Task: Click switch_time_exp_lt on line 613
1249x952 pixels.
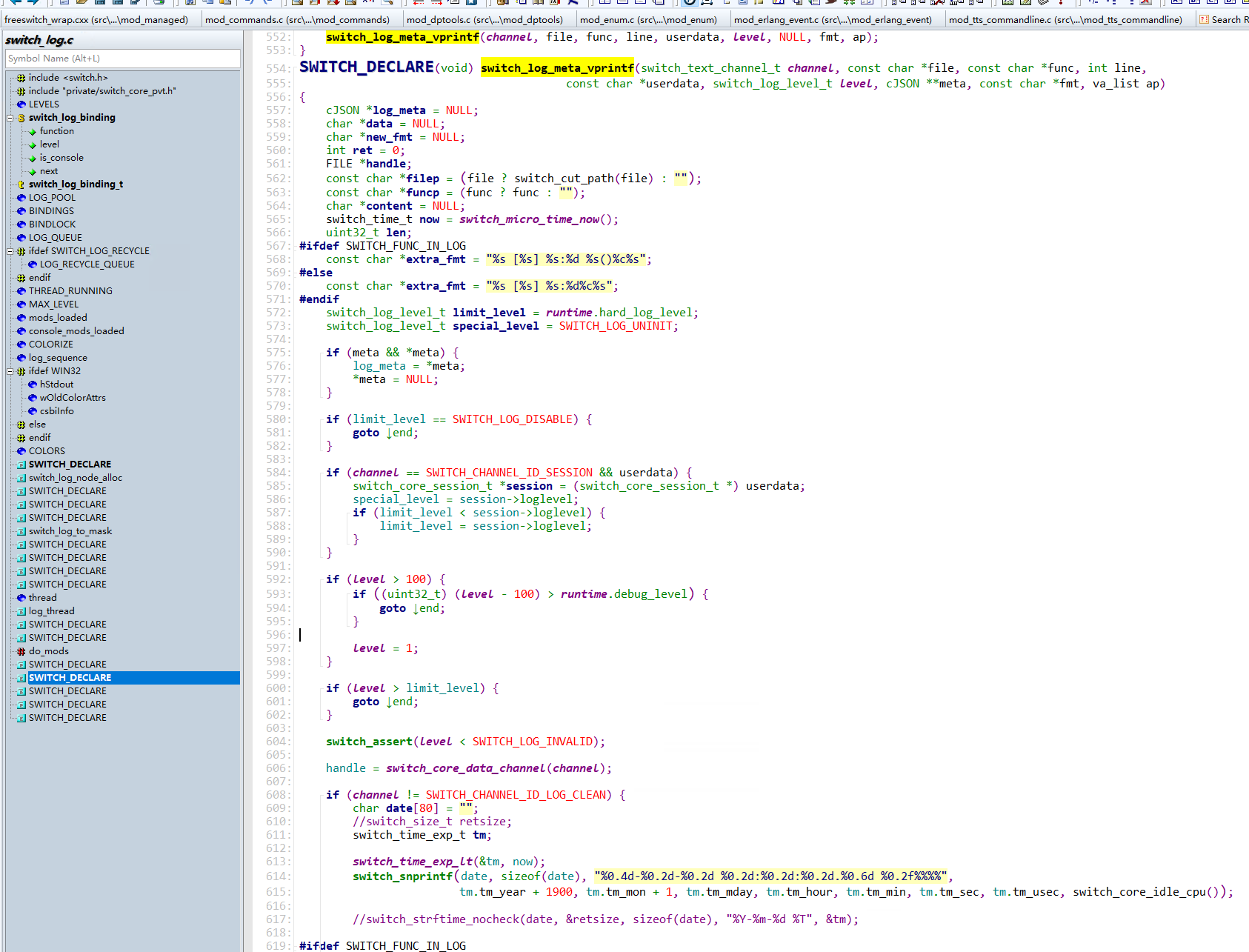Action: [413, 862]
